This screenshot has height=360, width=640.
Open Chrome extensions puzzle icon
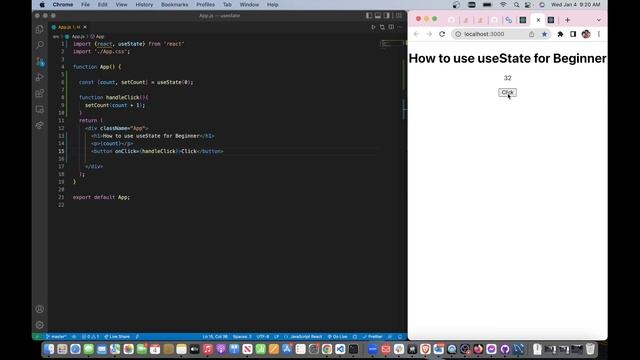(560, 34)
